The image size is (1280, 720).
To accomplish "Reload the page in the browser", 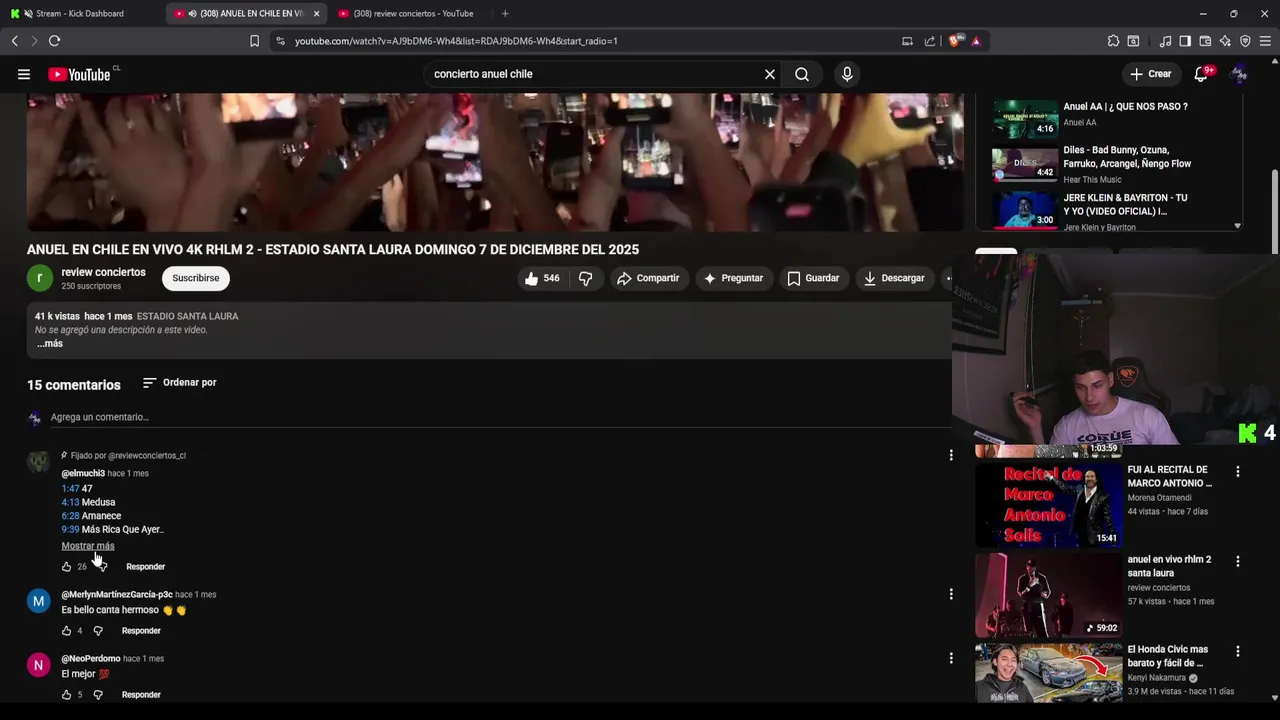I will coord(54,41).
